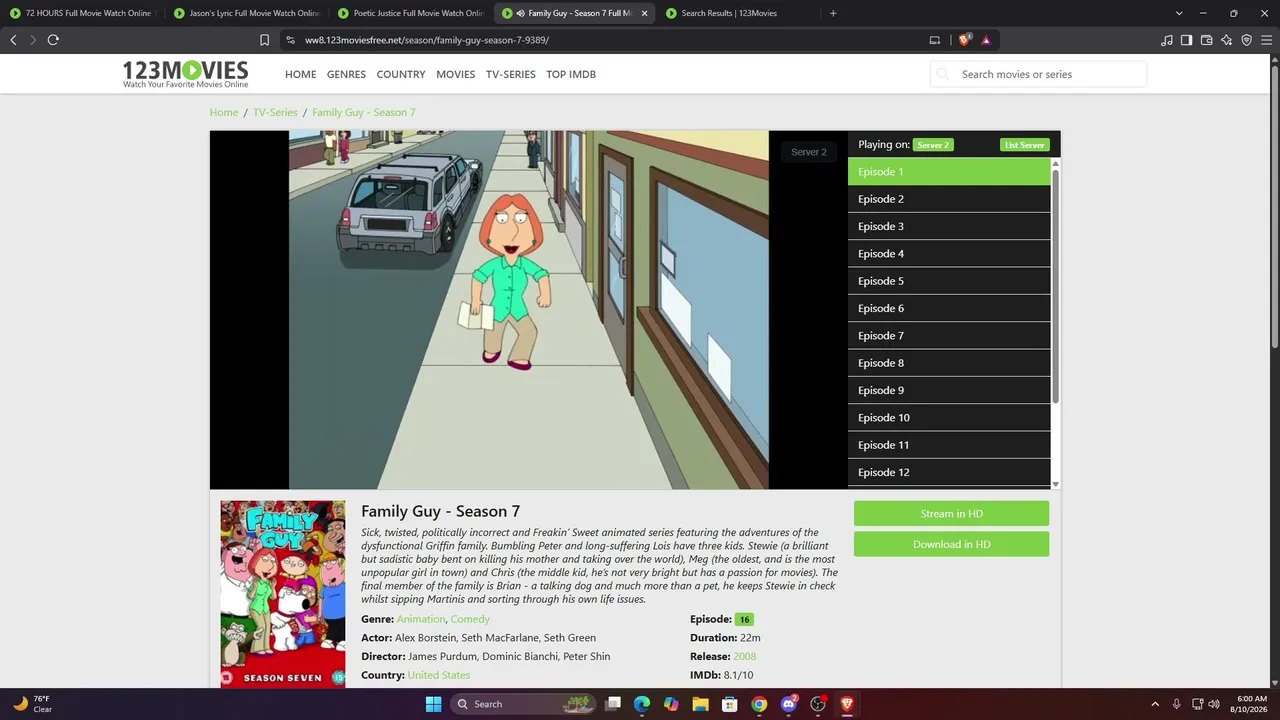The height and width of the screenshot is (720, 1280).
Task: Close the Family Guy - Season 7 tab
Action: pyautogui.click(x=644, y=13)
